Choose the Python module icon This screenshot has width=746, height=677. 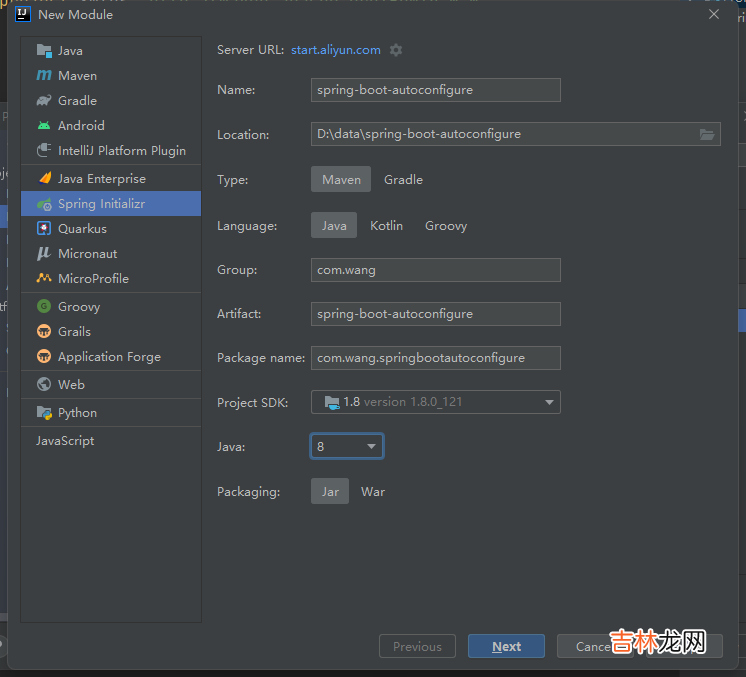[x=44, y=413]
